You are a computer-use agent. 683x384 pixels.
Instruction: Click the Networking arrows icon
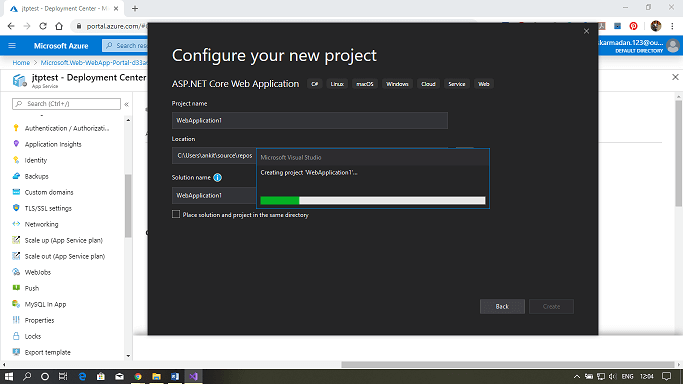[x=16, y=224]
